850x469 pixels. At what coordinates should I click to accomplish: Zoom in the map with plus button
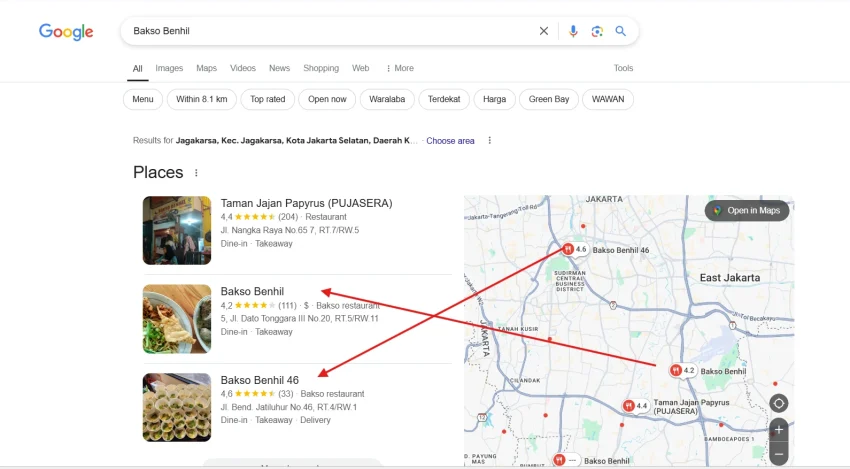pos(779,430)
